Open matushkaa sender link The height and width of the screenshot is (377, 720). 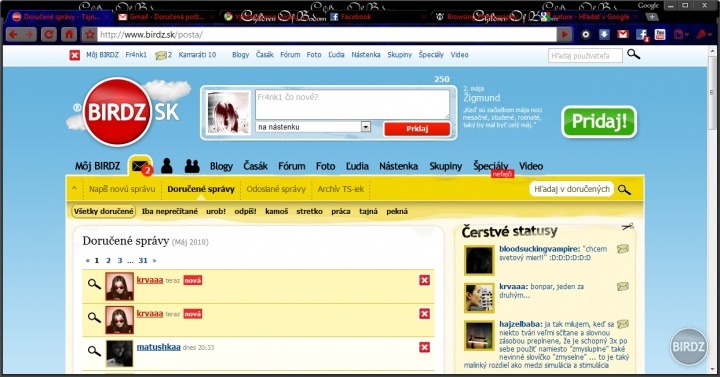(x=158, y=347)
